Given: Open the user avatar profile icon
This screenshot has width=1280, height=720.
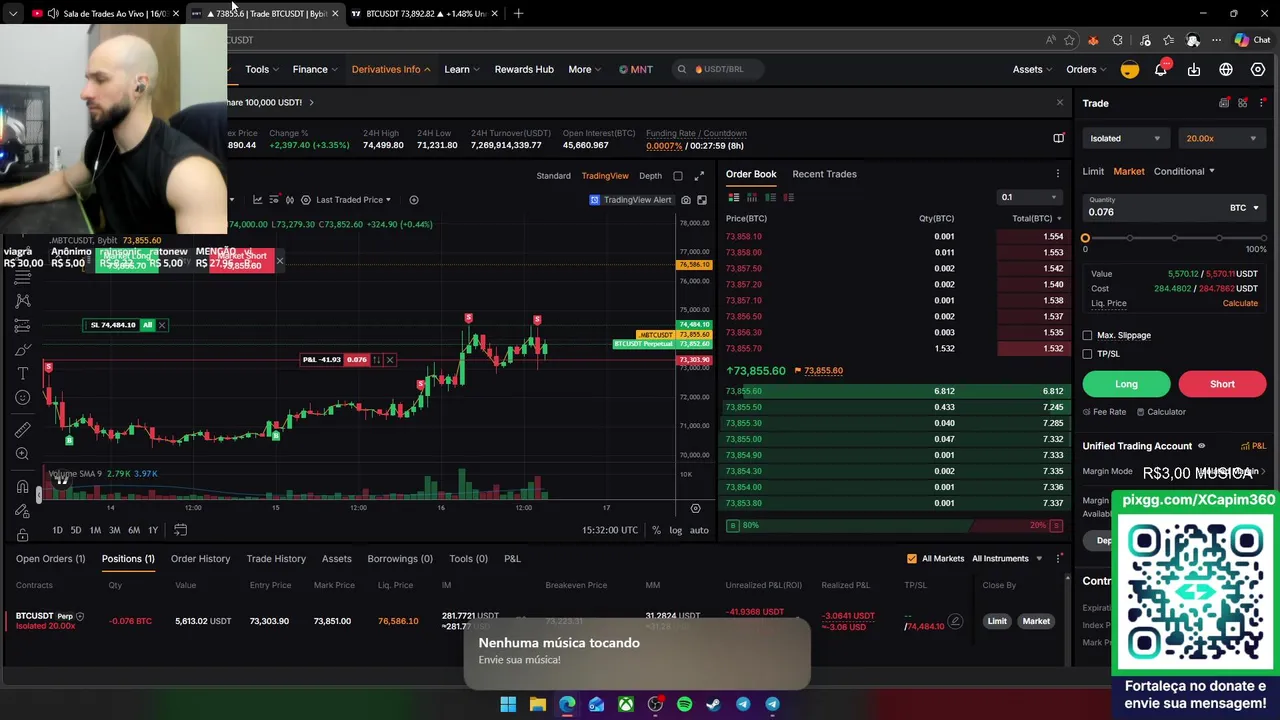Looking at the screenshot, I should (x=1129, y=69).
